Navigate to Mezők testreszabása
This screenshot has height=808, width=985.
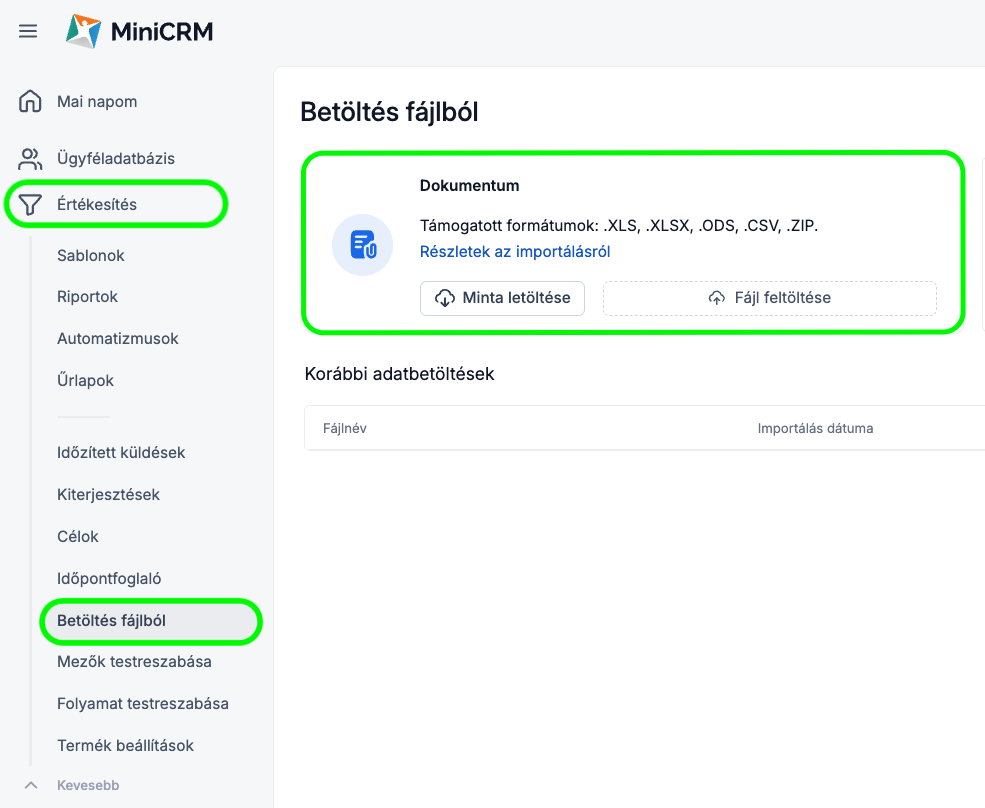134,661
